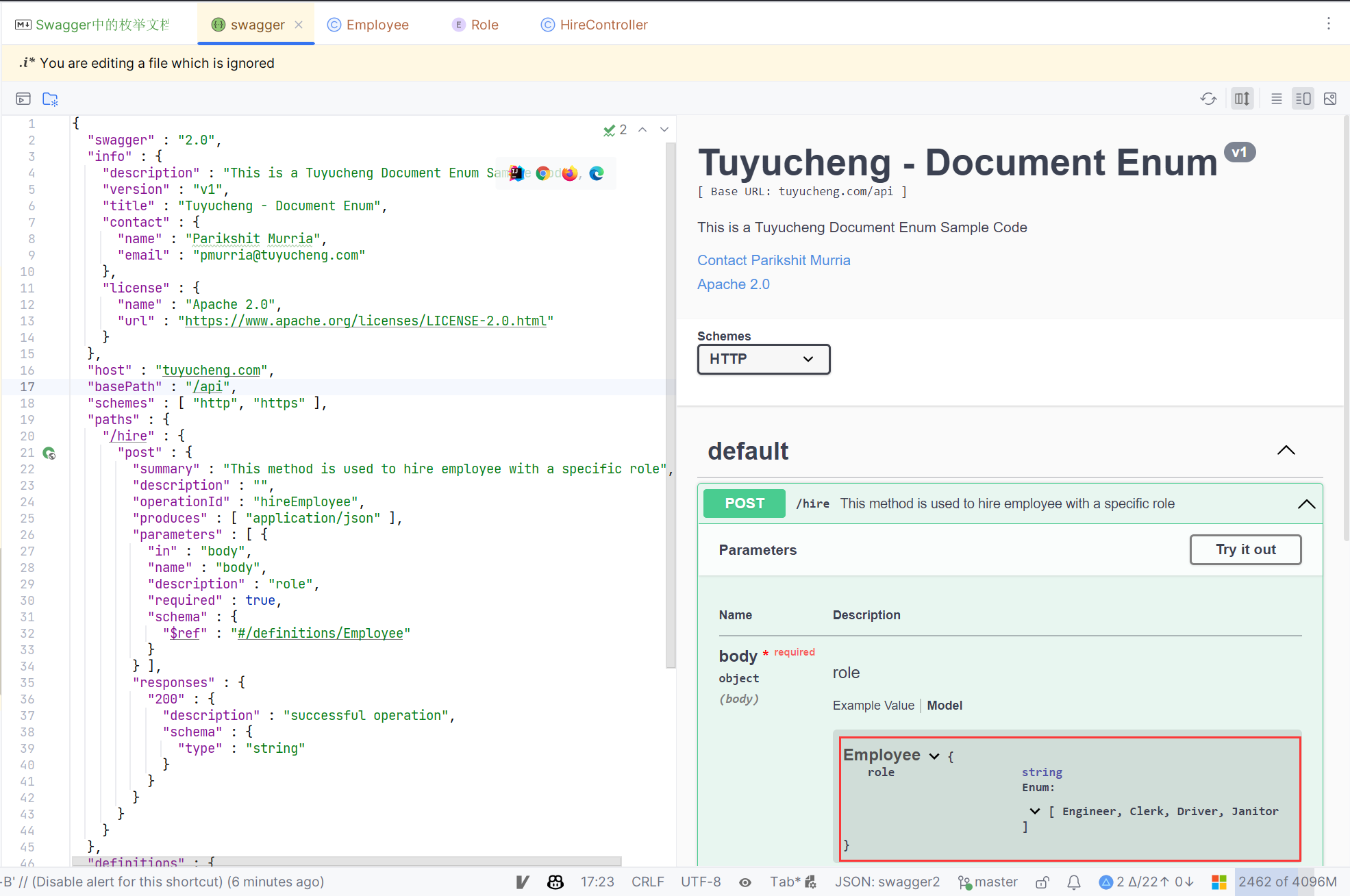This screenshot has height=896, width=1350.
Task: Click the Windows colored squares status icon
Action: 1218,882
